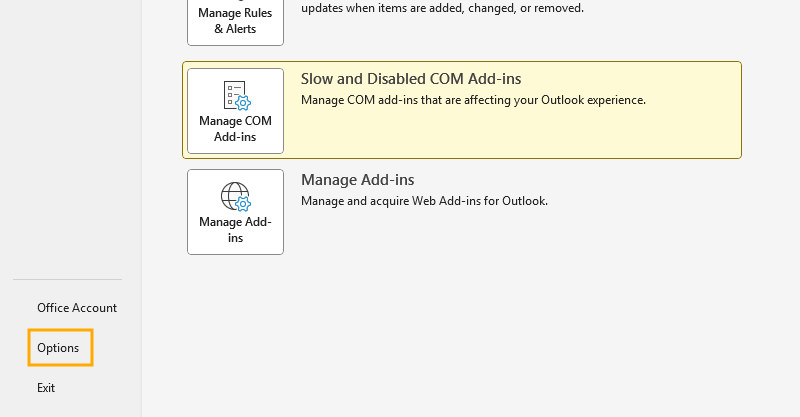
Task: Click the Manage COM Add-ins checklist icon
Action: pos(237,95)
